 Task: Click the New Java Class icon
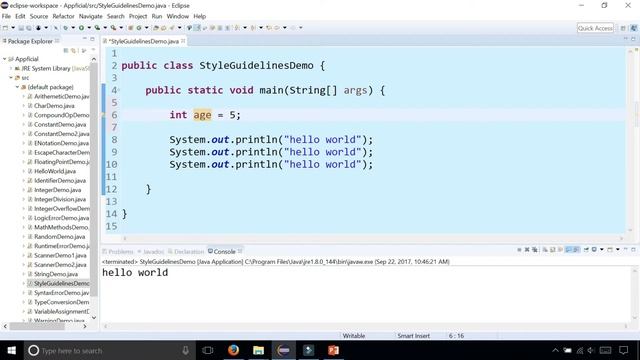click(139, 28)
